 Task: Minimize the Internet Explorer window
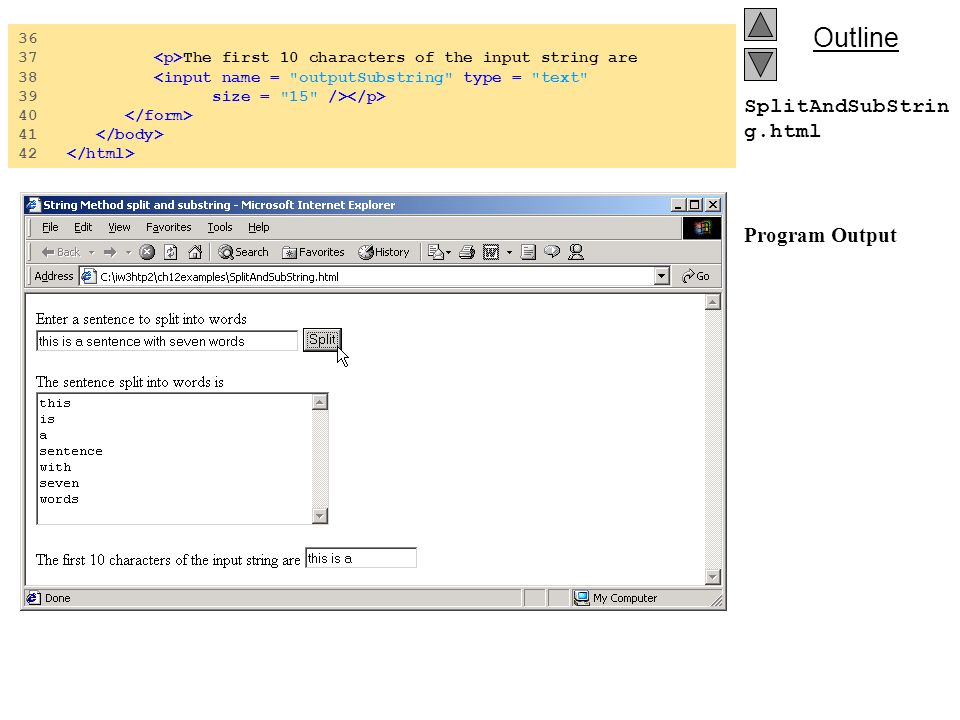[x=678, y=205]
